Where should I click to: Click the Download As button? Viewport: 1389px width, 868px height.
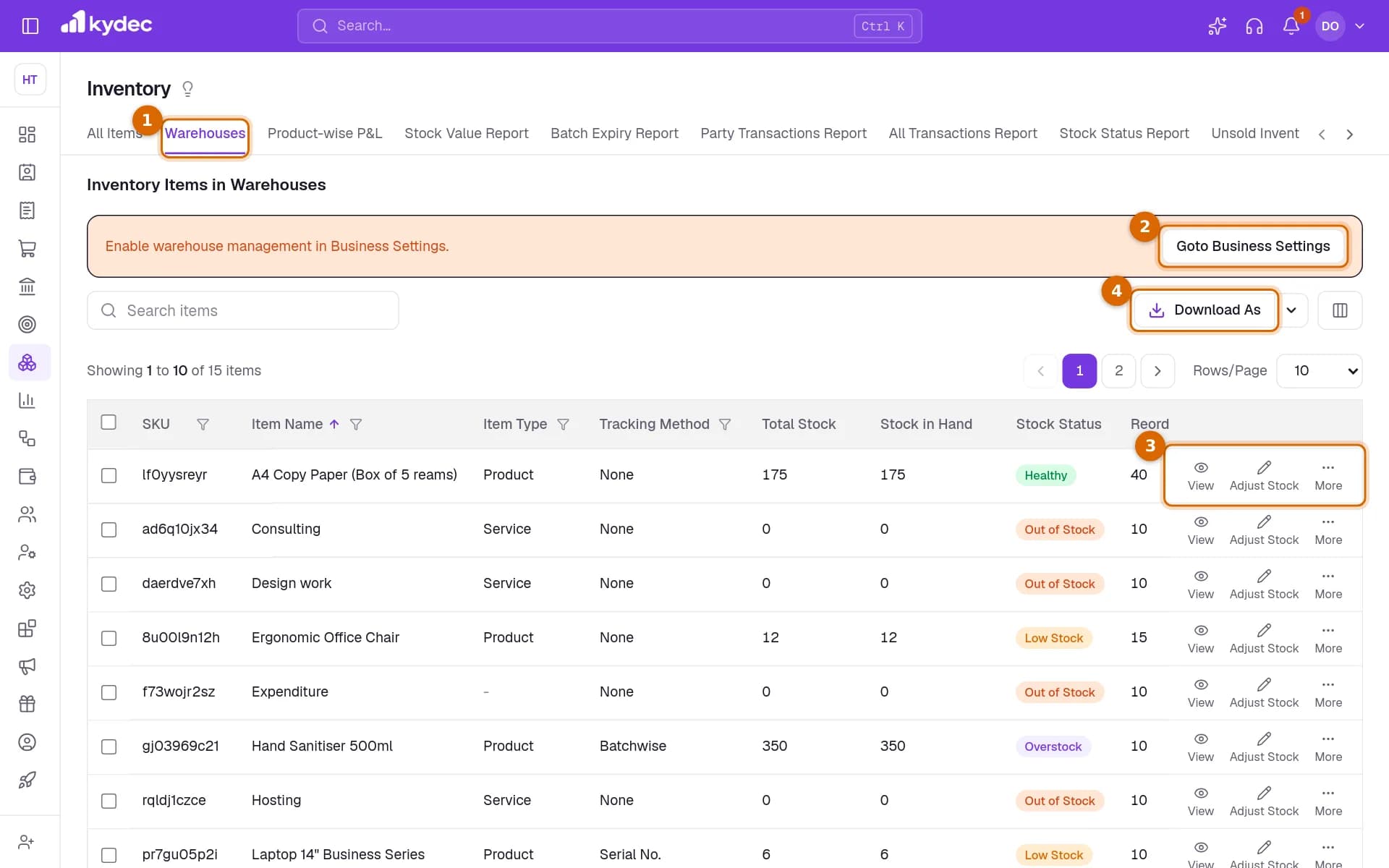1205,310
